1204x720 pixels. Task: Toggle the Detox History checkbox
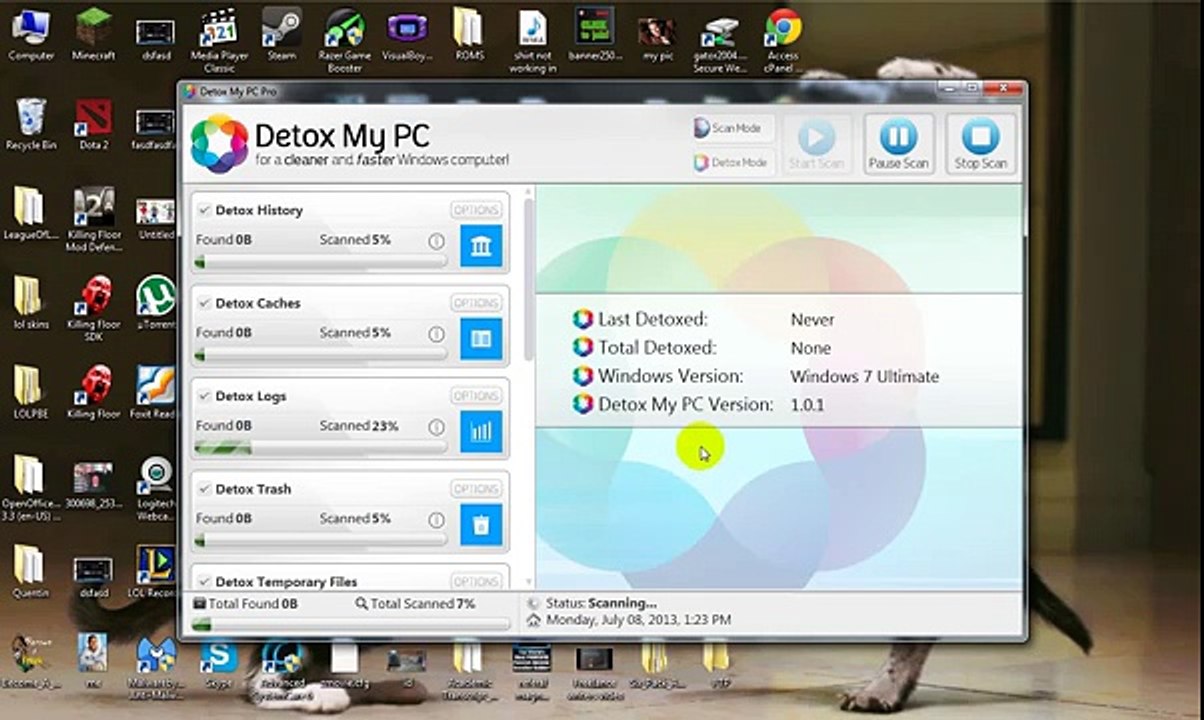point(204,210)
